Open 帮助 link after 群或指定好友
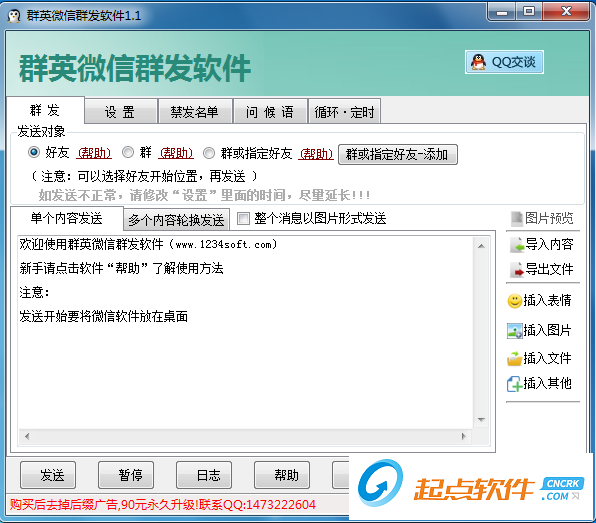596x523 pixels. point(316,154)
